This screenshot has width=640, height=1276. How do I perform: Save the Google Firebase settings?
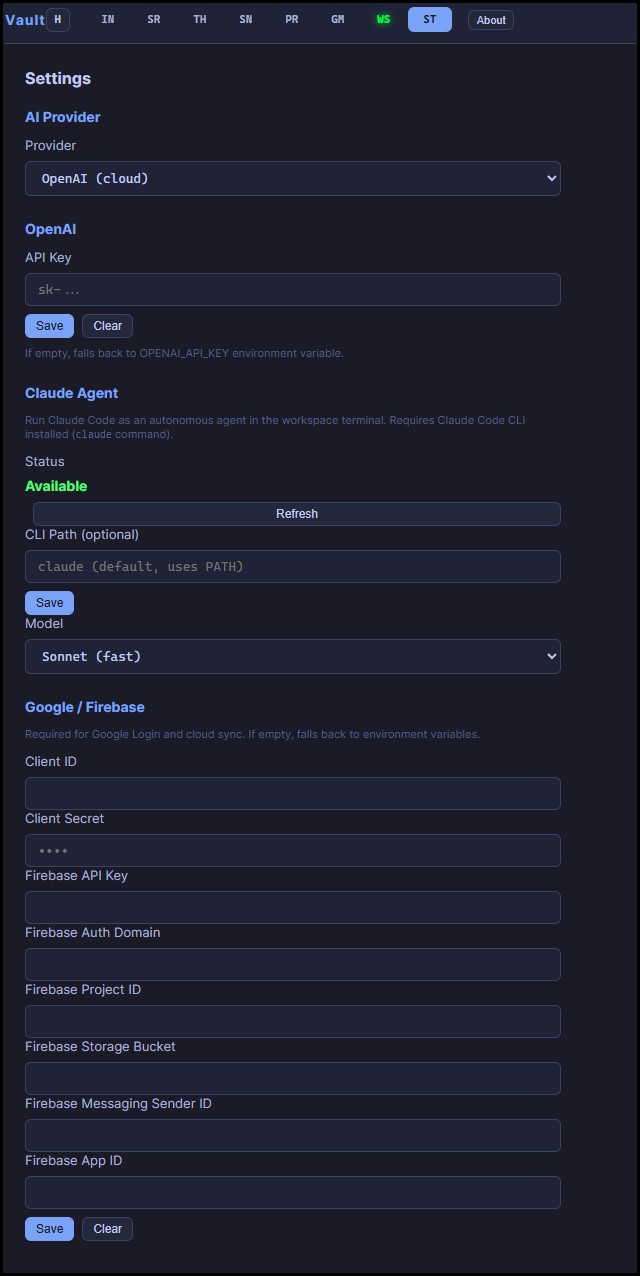point(49,1228)
